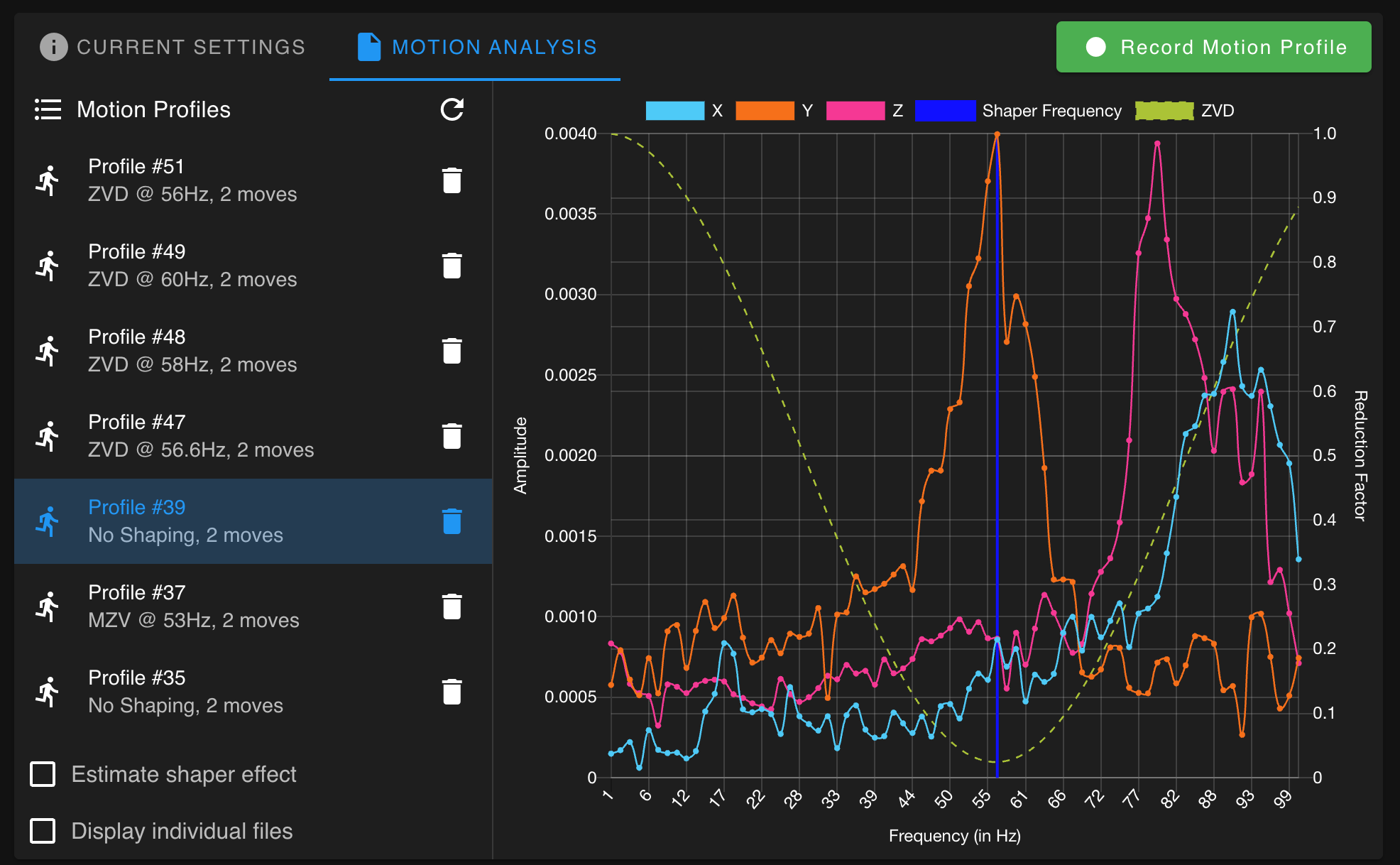This screenshot has height=865, width=1400.
Task: Click the 'Display individual files' label
Action: [182, 831]
